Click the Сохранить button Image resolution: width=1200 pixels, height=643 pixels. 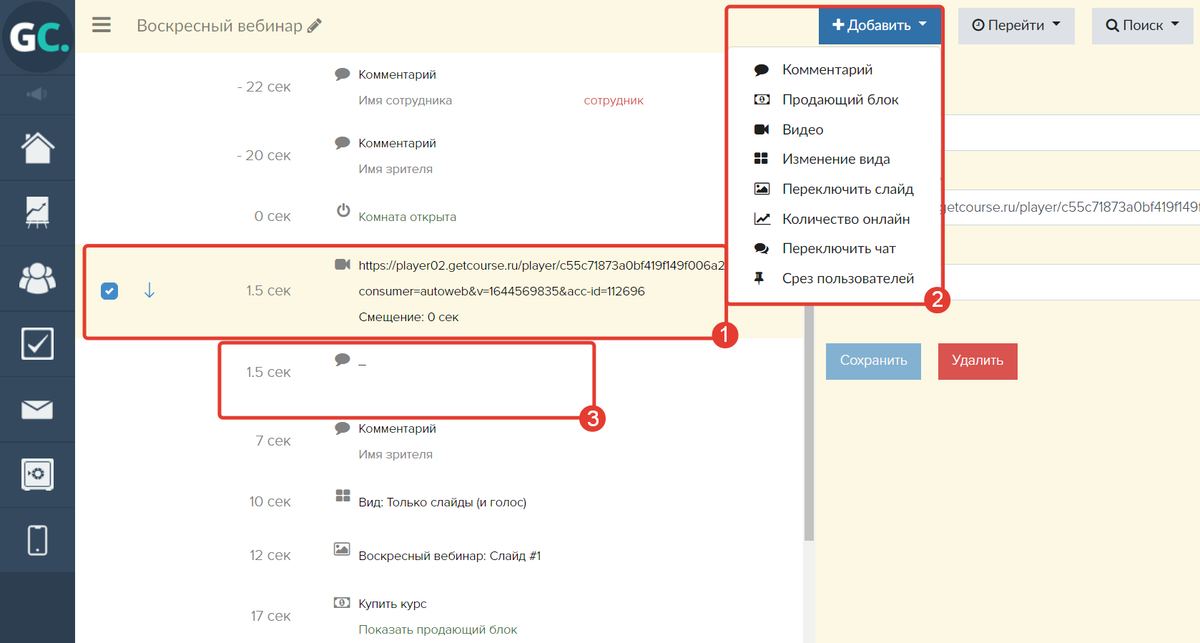coord(873,361)
